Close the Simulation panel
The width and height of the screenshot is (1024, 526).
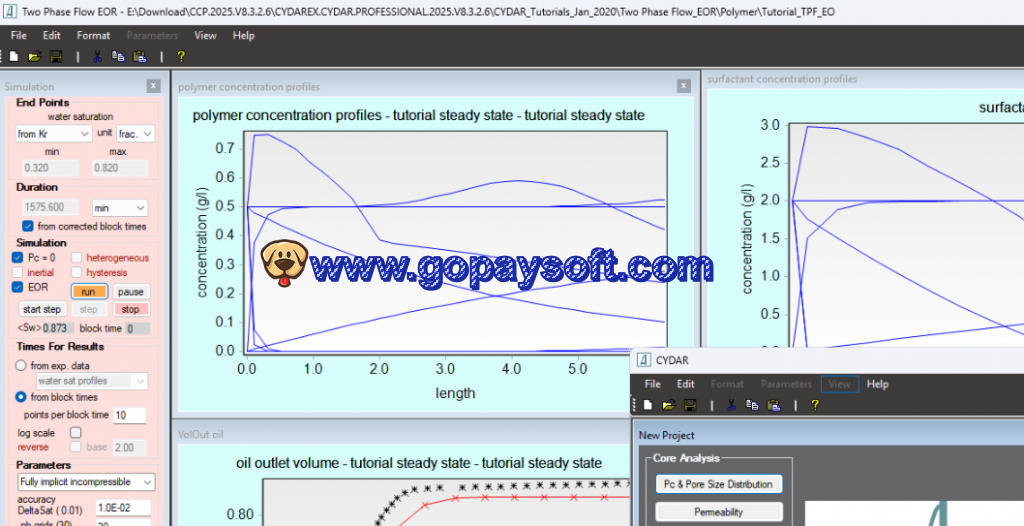tap(153, 86)
